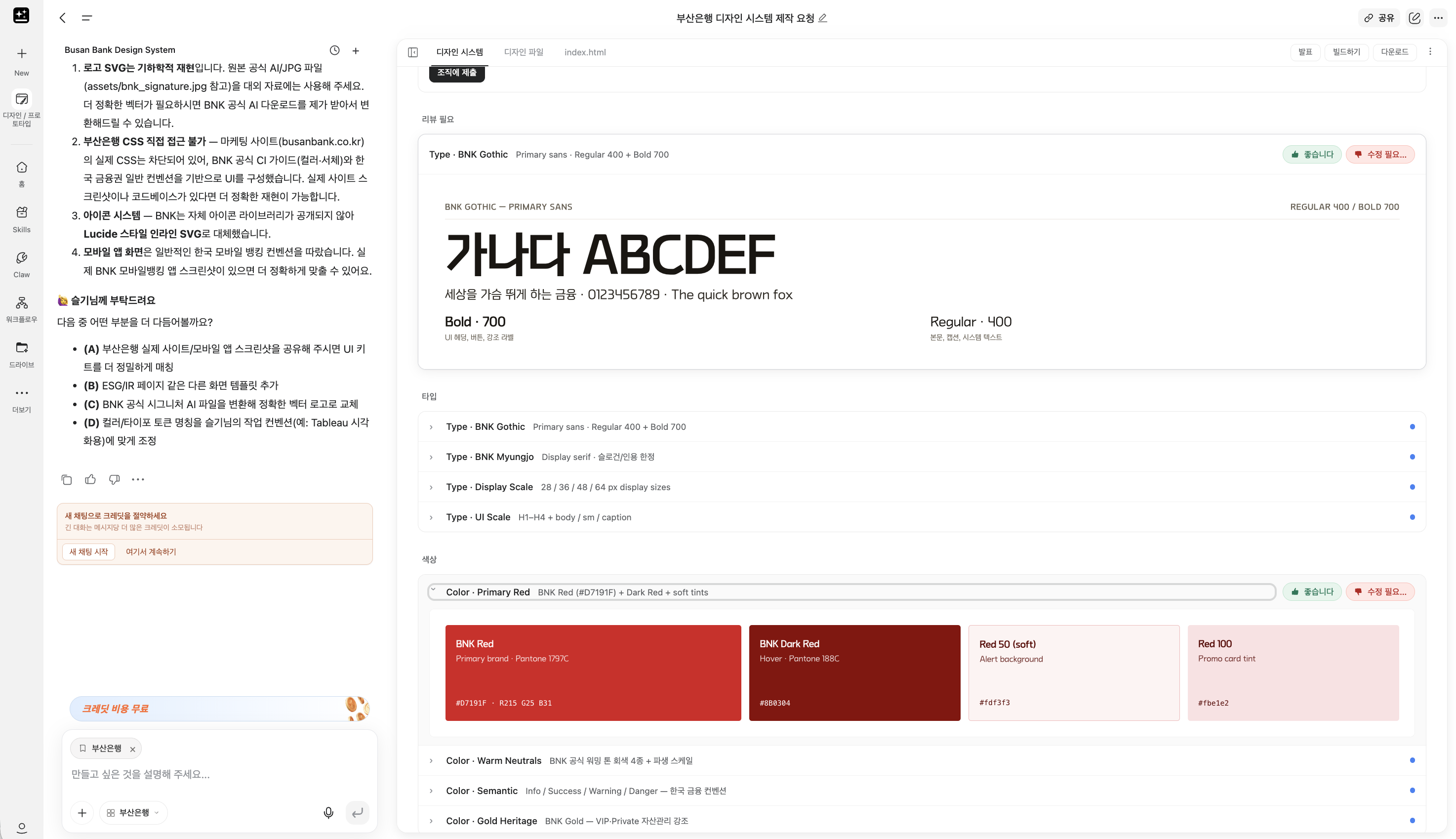
Task: Open the user profile icon
Action: (21, 828)
